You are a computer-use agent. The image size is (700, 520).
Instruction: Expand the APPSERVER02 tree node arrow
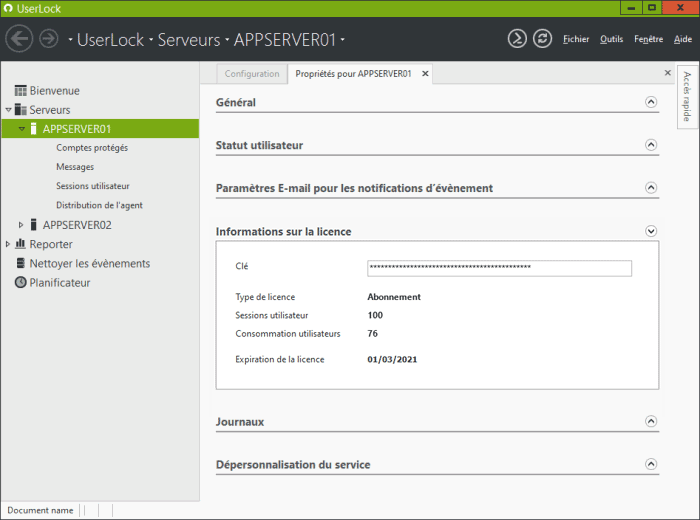pos(21,225)
